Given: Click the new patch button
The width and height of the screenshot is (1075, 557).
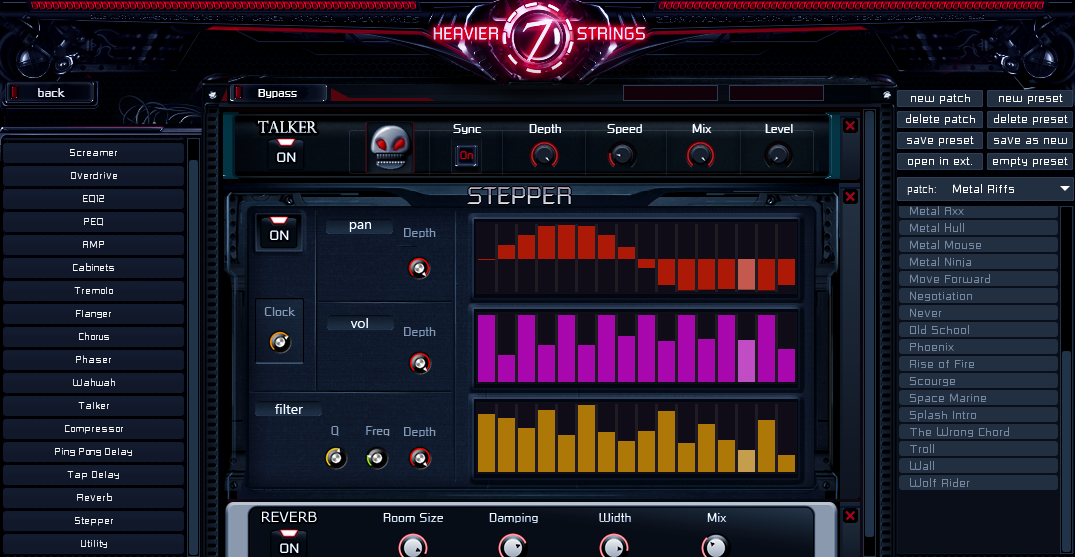Looking at the screenshot, I should pos(940,98).
